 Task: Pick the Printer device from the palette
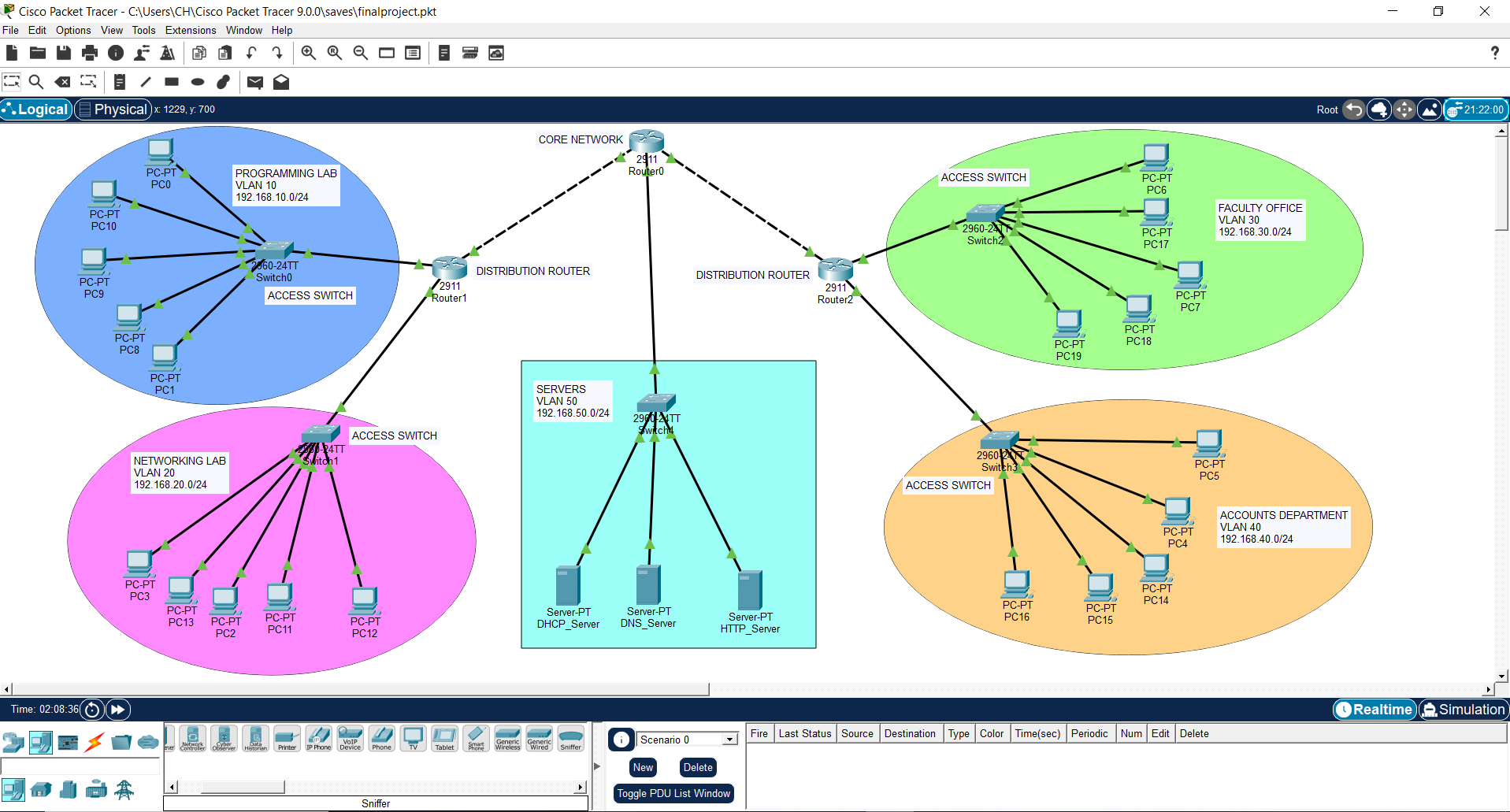tap(288, 739)
